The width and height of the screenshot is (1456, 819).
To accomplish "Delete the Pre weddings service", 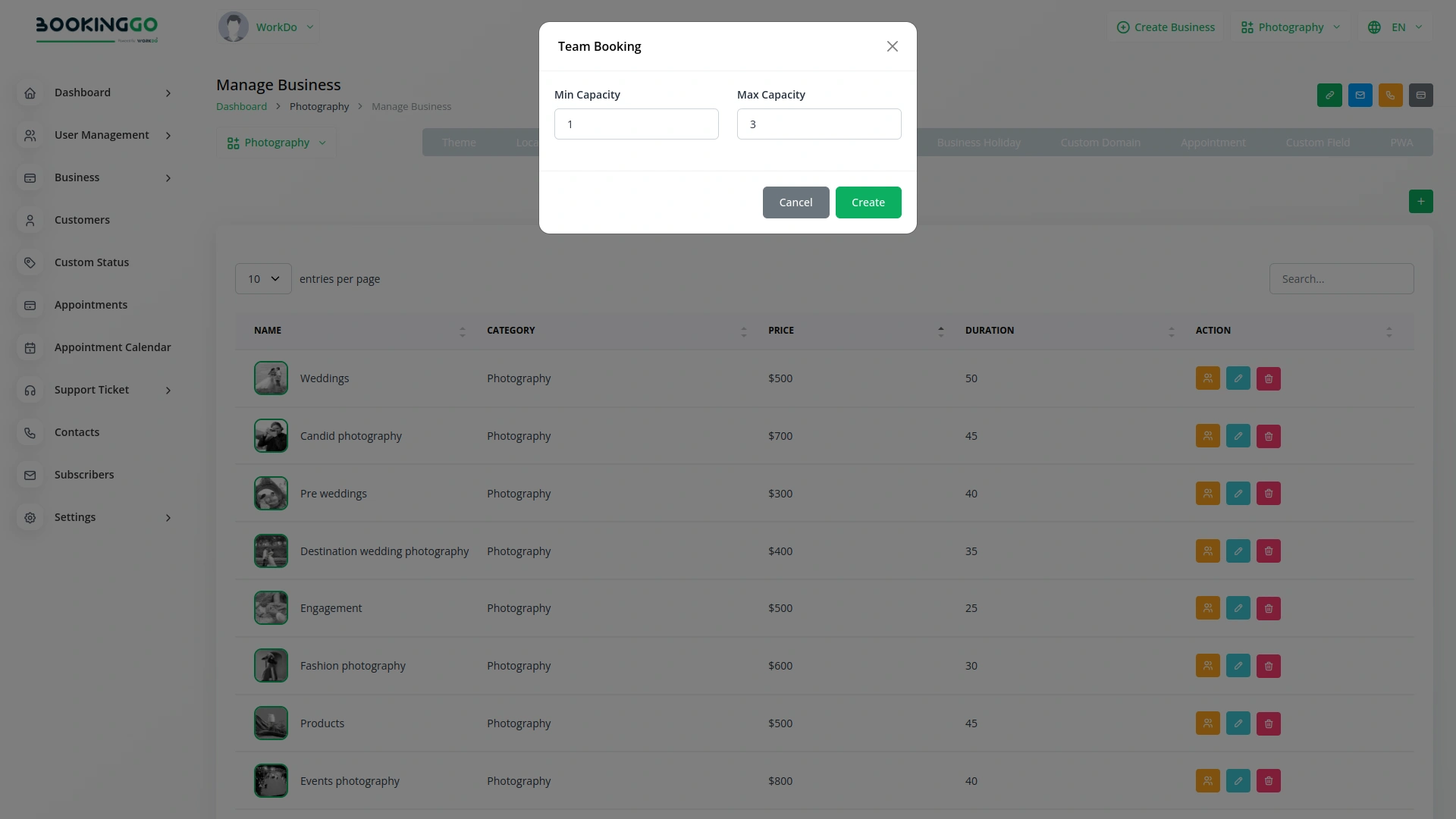I will [x=1268, y=493].
